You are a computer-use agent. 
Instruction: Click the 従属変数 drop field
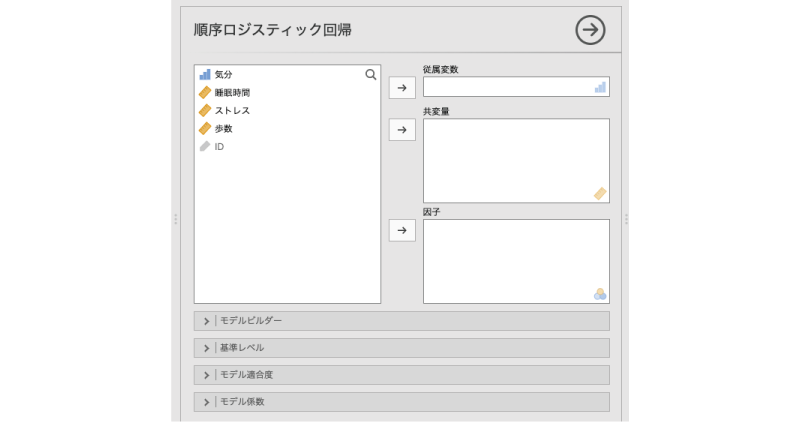tap(515, 87)
